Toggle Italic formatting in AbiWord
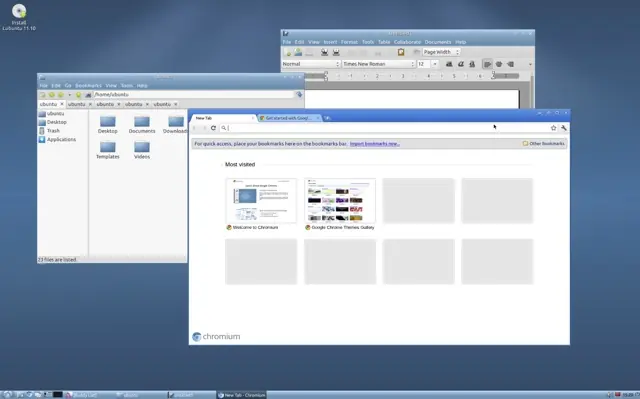Screen dimensions: 640x399 pyautogui.click(x=460, y=64)
